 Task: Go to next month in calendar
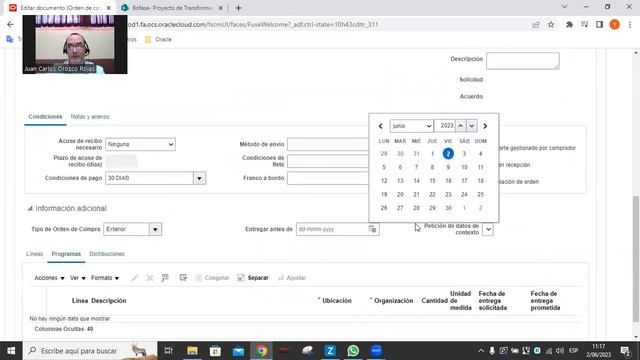(485, 126)
